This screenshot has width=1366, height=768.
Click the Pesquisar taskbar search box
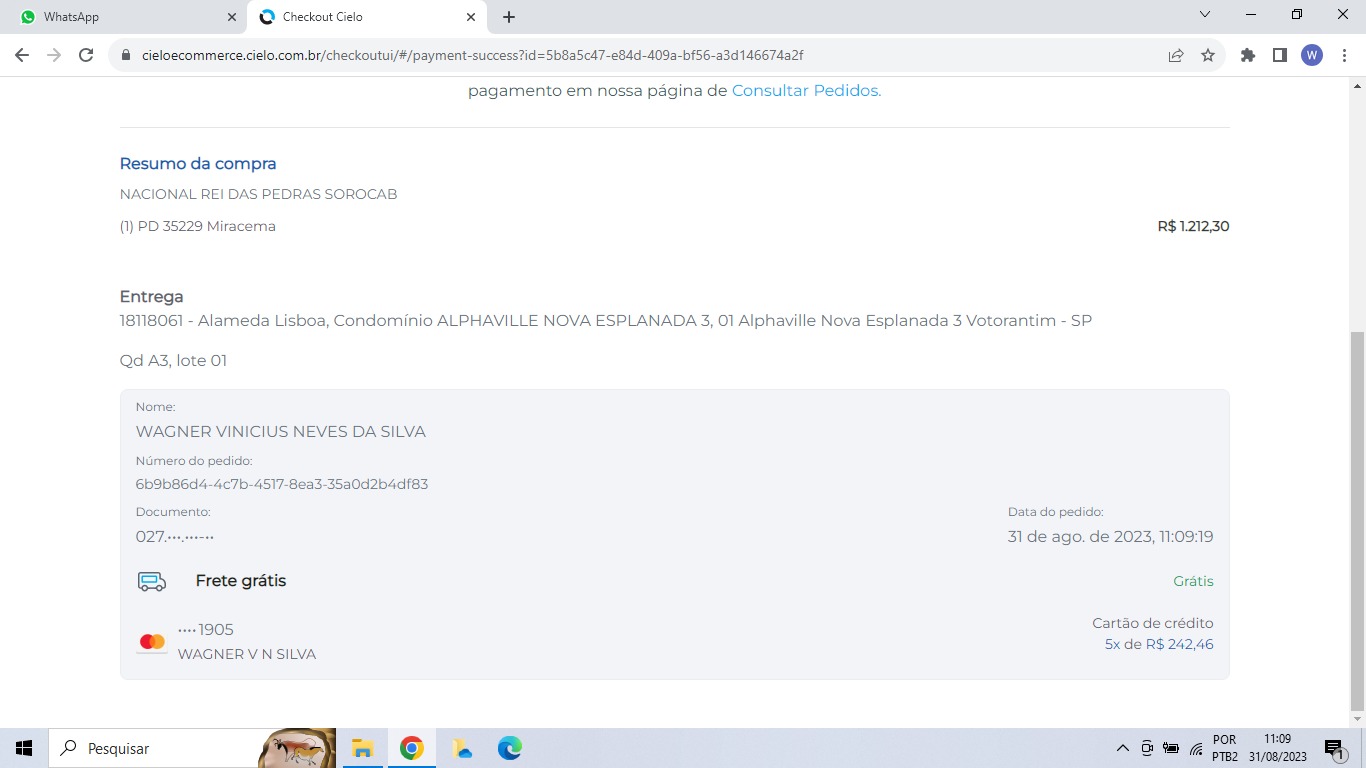pyautogui.click(x=160, y=748)
